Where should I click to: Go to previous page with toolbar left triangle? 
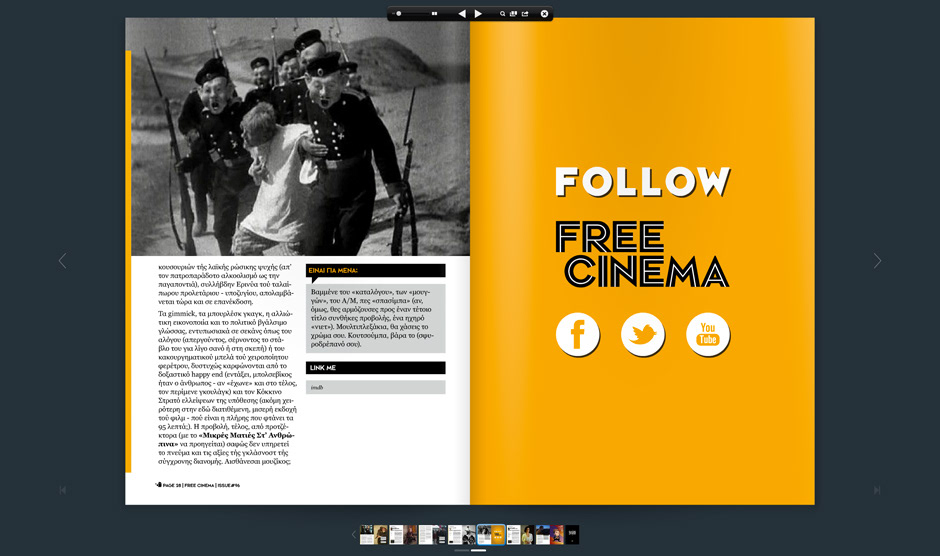[462, 13]
